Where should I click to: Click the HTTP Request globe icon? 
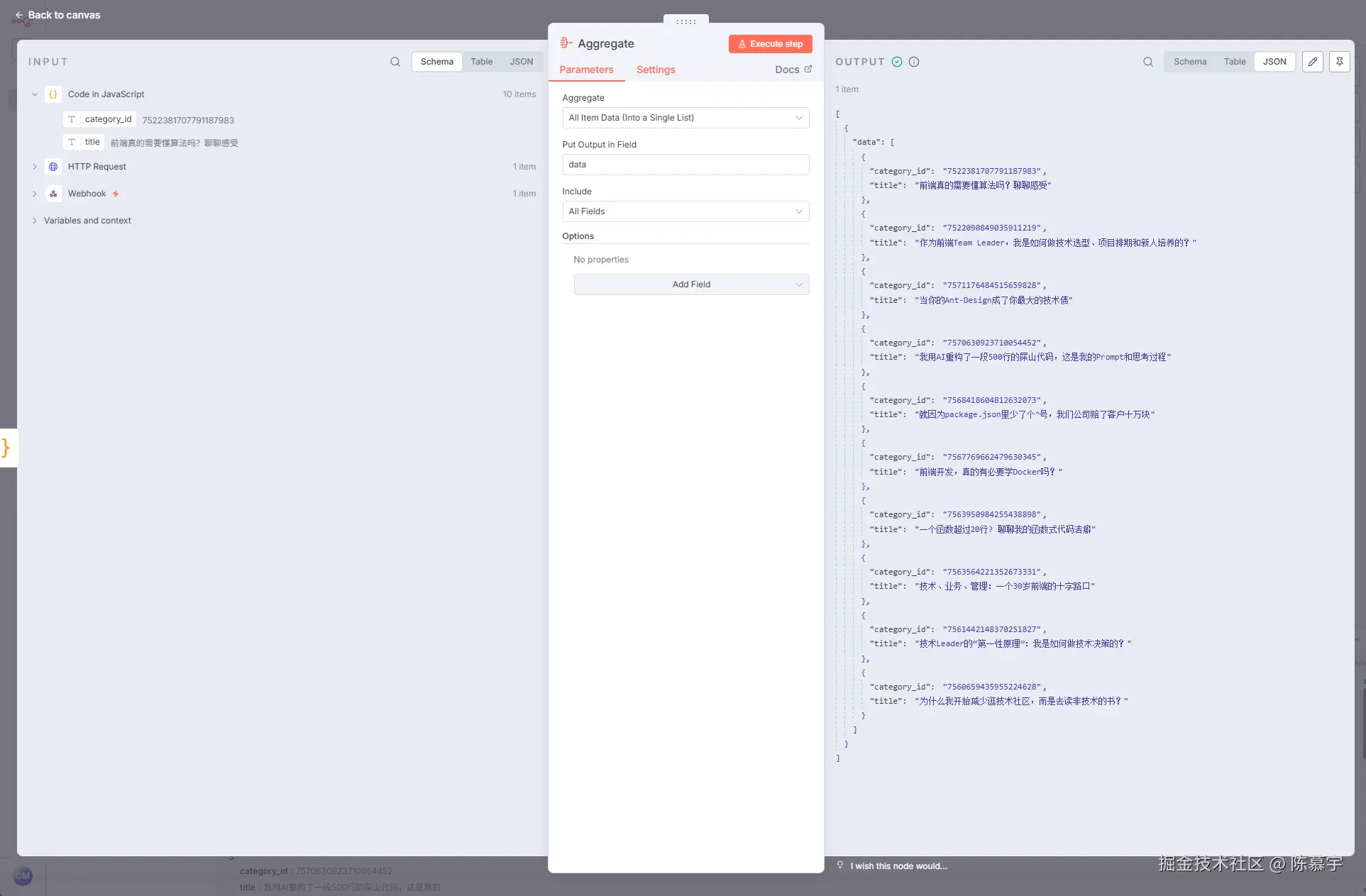[x=53, y=167]
